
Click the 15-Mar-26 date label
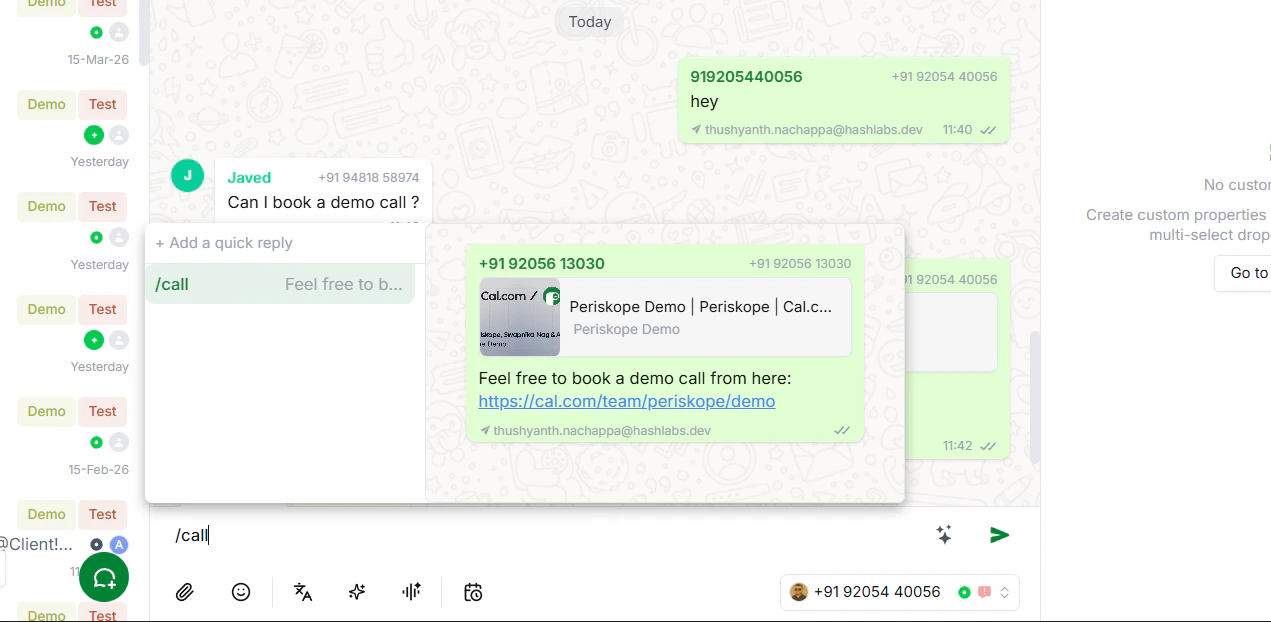pos(98,59)
